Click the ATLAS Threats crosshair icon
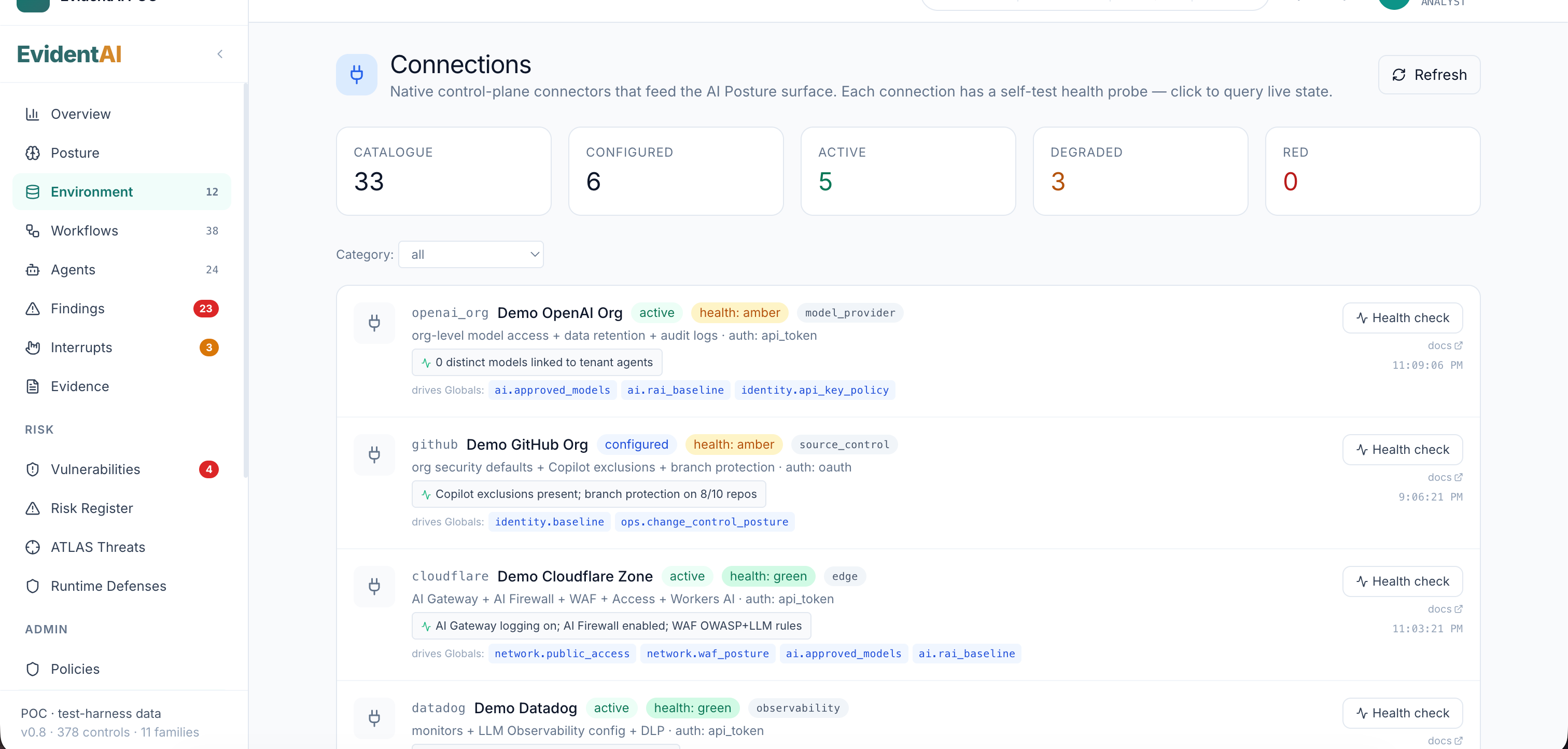1568x749 pixels. point(32,547)
